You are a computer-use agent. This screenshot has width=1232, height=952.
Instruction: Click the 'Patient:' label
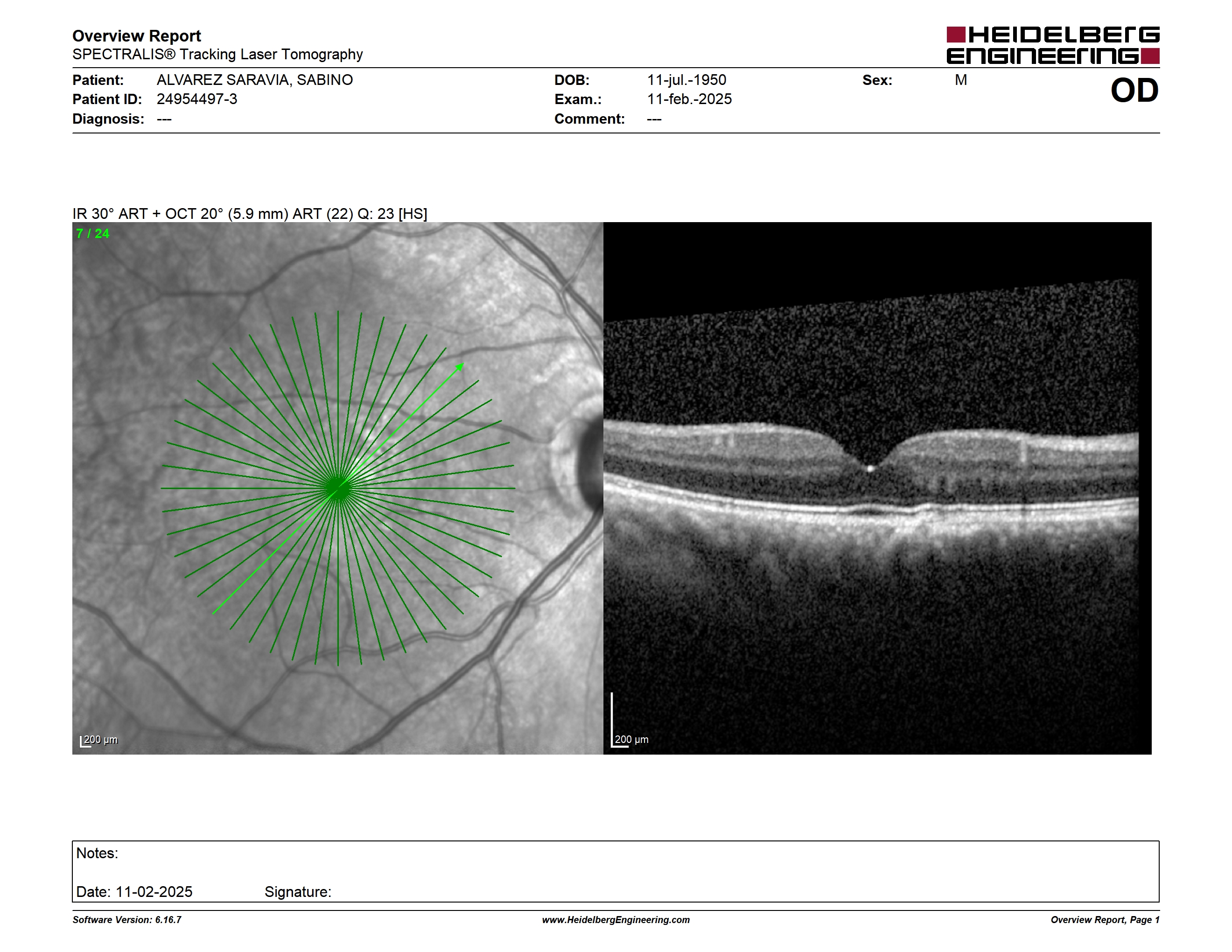click(x=98, y=79)
